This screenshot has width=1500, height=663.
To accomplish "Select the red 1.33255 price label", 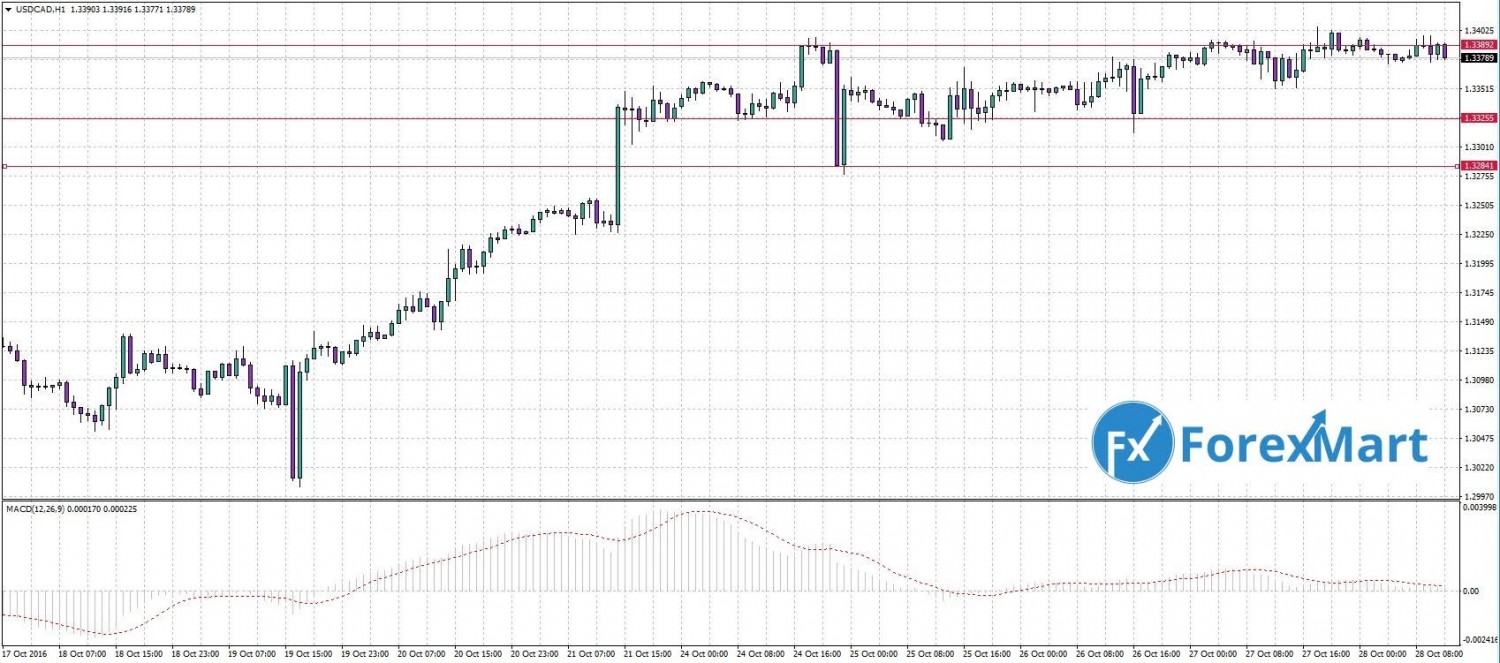I will [1478, 118].
